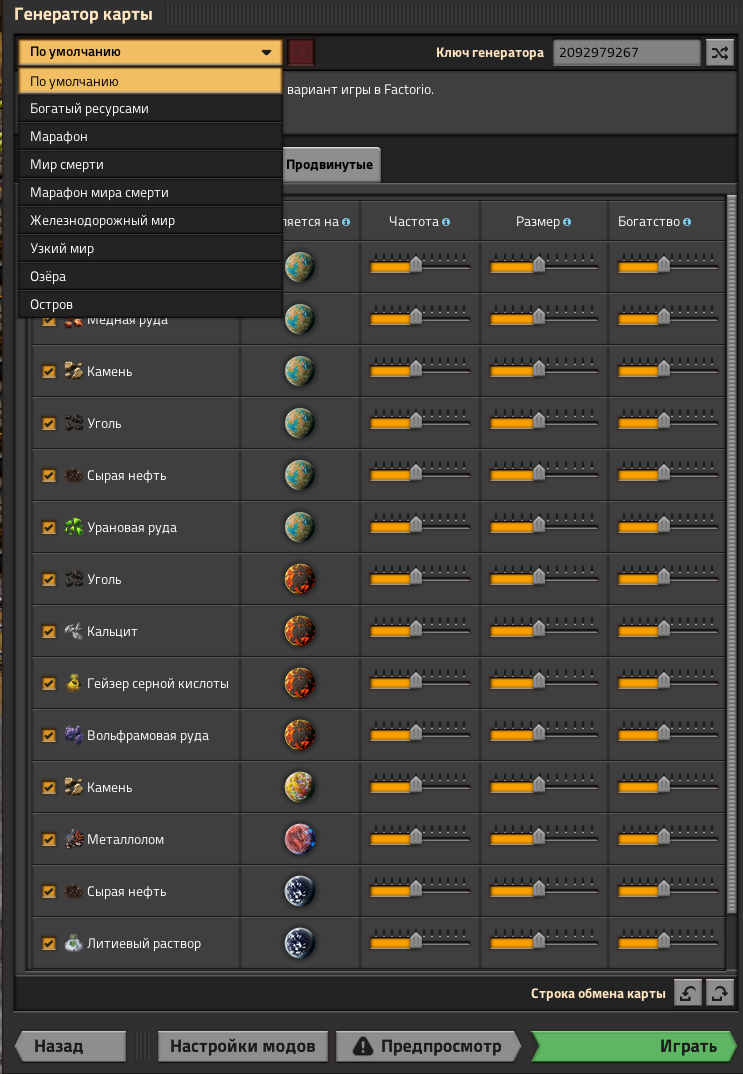Click the Ключ генератора label
This screenshot has width=743, height=1074.
click(x=490, y=52)
